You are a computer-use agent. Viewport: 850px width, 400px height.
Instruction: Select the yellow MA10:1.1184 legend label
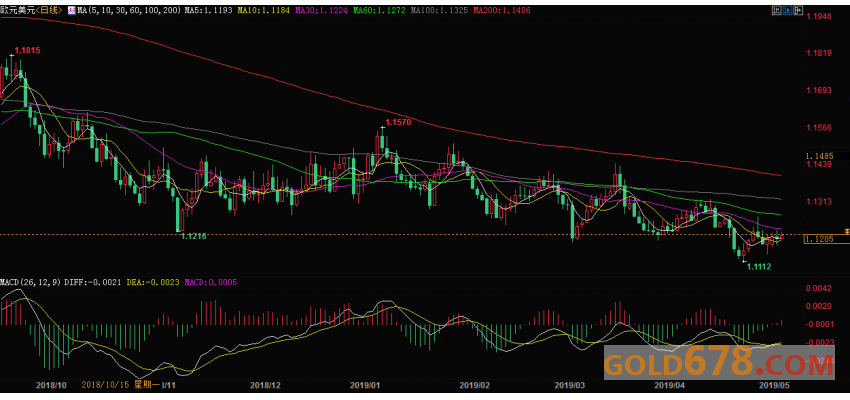tap(265, 10)
